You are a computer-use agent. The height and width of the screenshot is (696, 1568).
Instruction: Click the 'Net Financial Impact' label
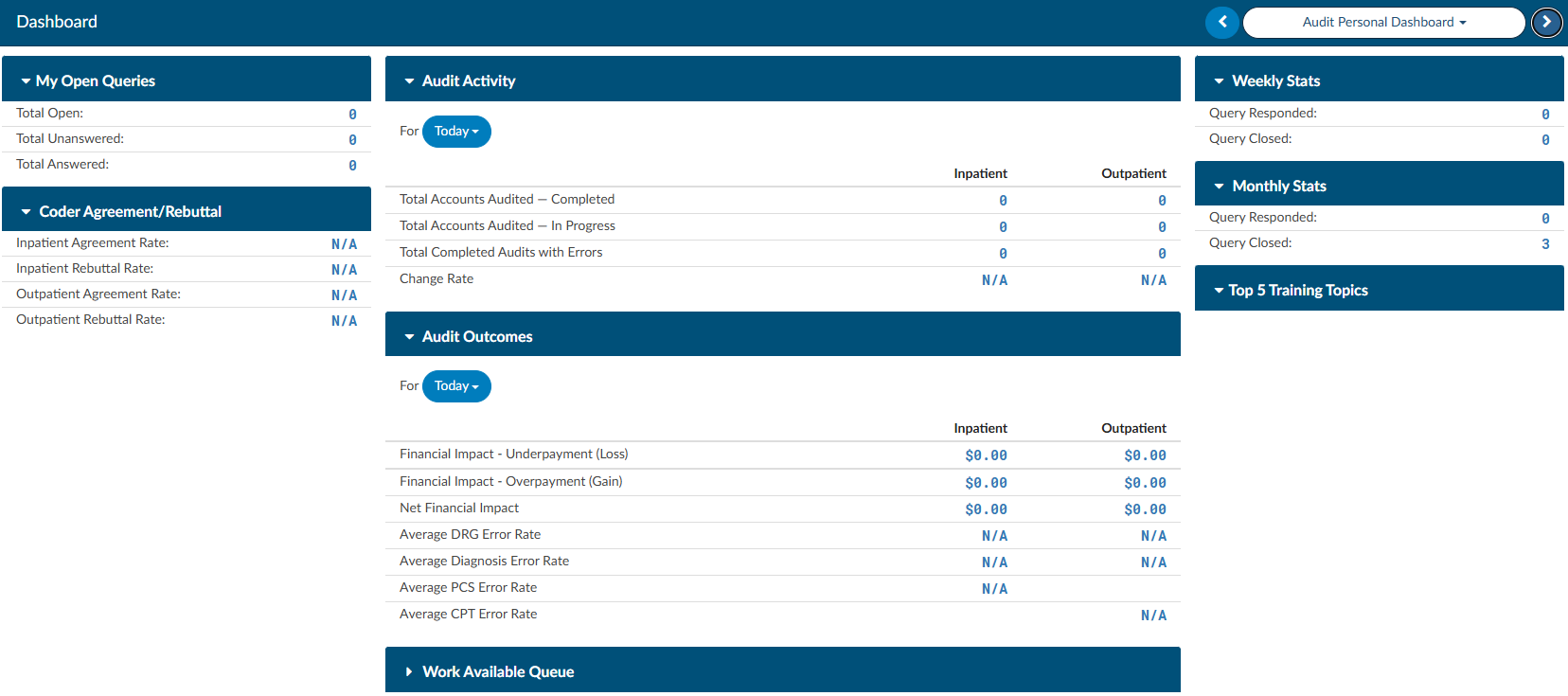coord(459,508)
